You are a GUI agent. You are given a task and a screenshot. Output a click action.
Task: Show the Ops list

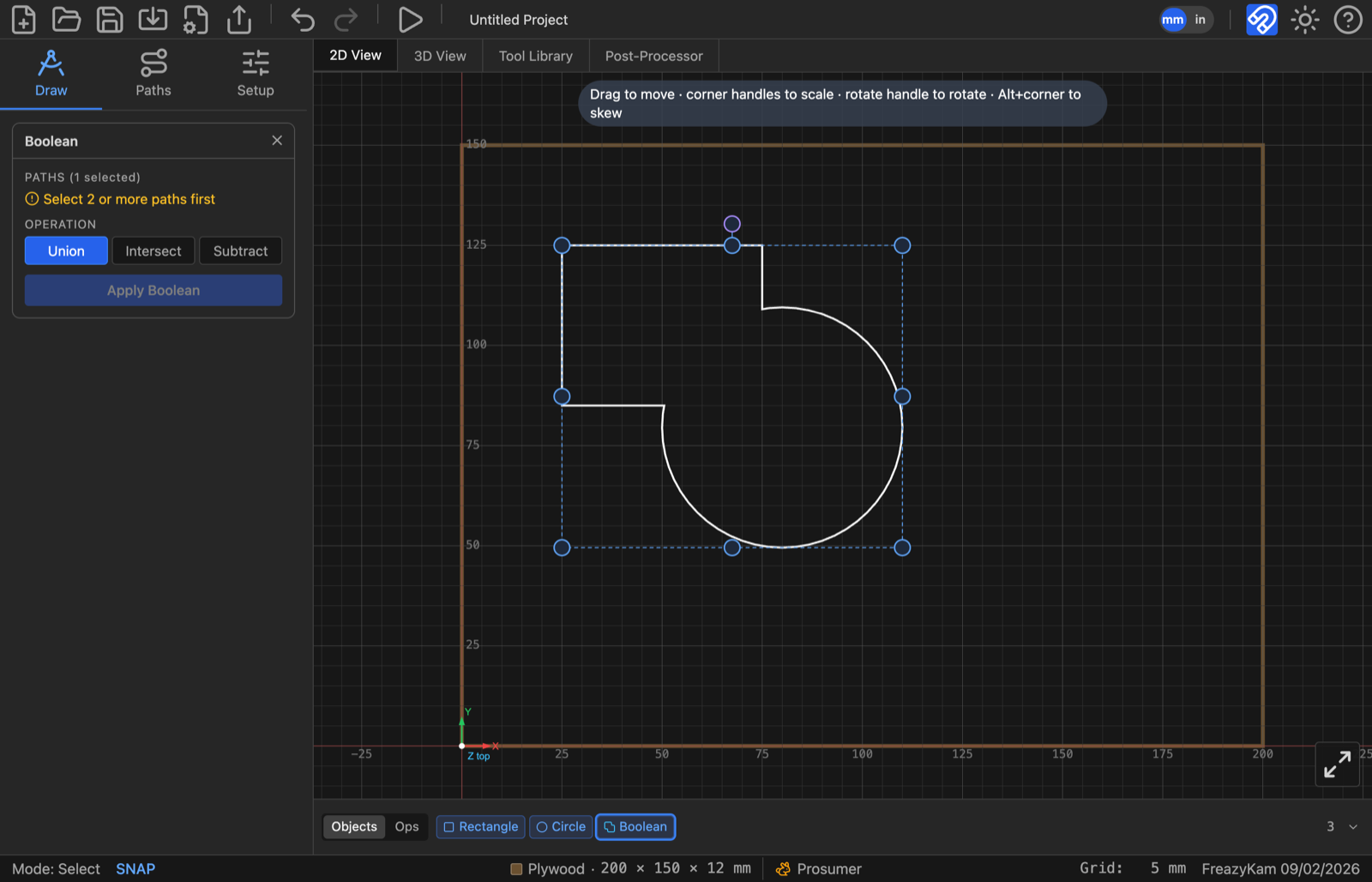406,826
